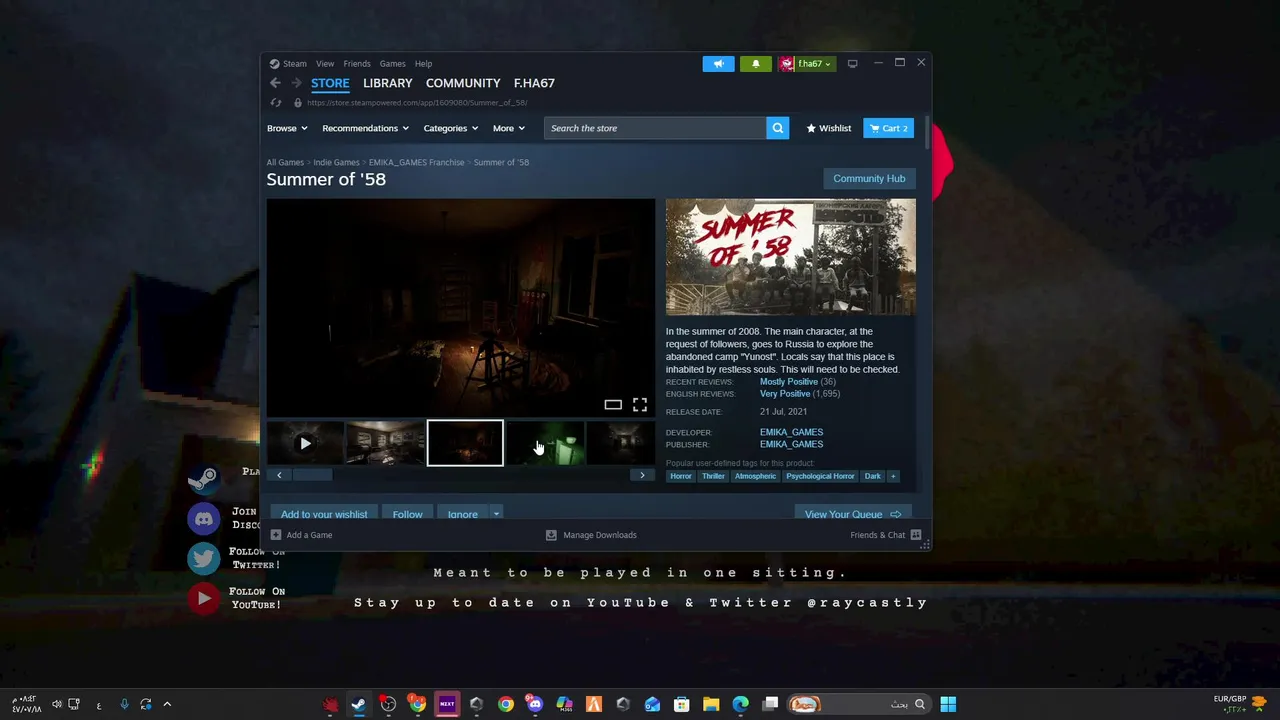Screen dimensions: 1280x720
Task: Open the Community Hub
Action: [869, 179]
